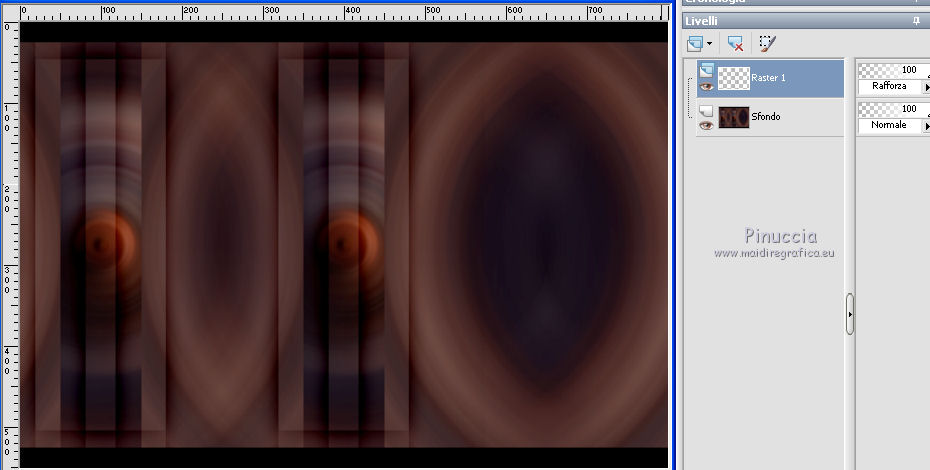This screenshot has height=470, width=930.
Task: Select the Sfondo layer name
Action: [x=766, y=116]
